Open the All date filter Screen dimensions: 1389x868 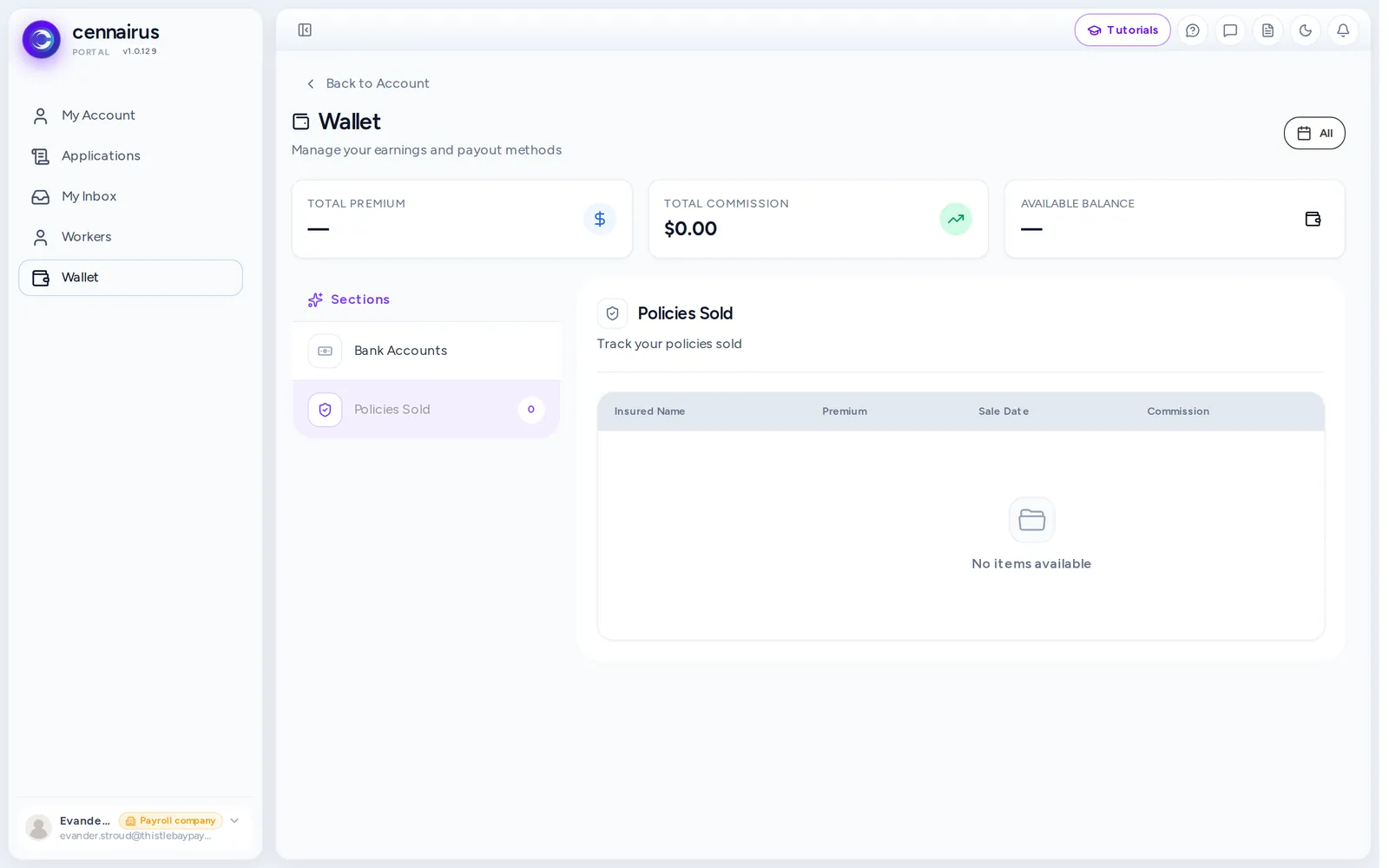click(1314, 133)
